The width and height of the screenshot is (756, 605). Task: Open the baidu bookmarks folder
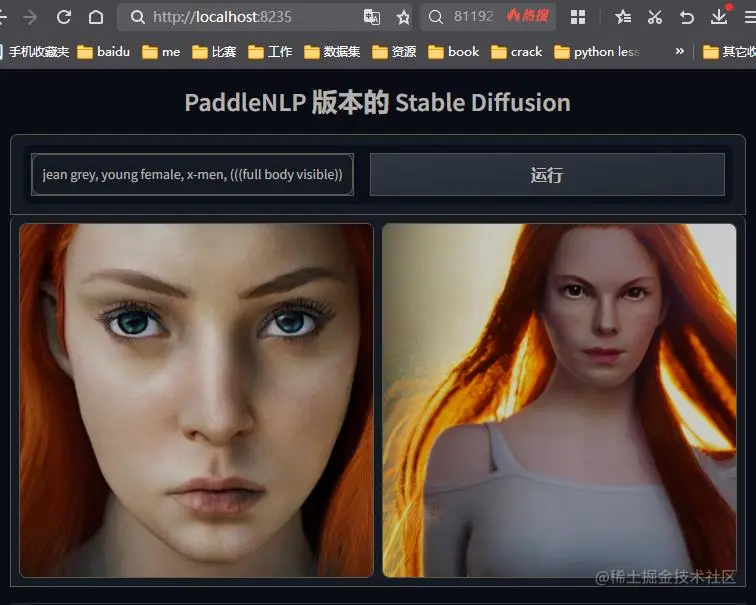pos(104,52)
